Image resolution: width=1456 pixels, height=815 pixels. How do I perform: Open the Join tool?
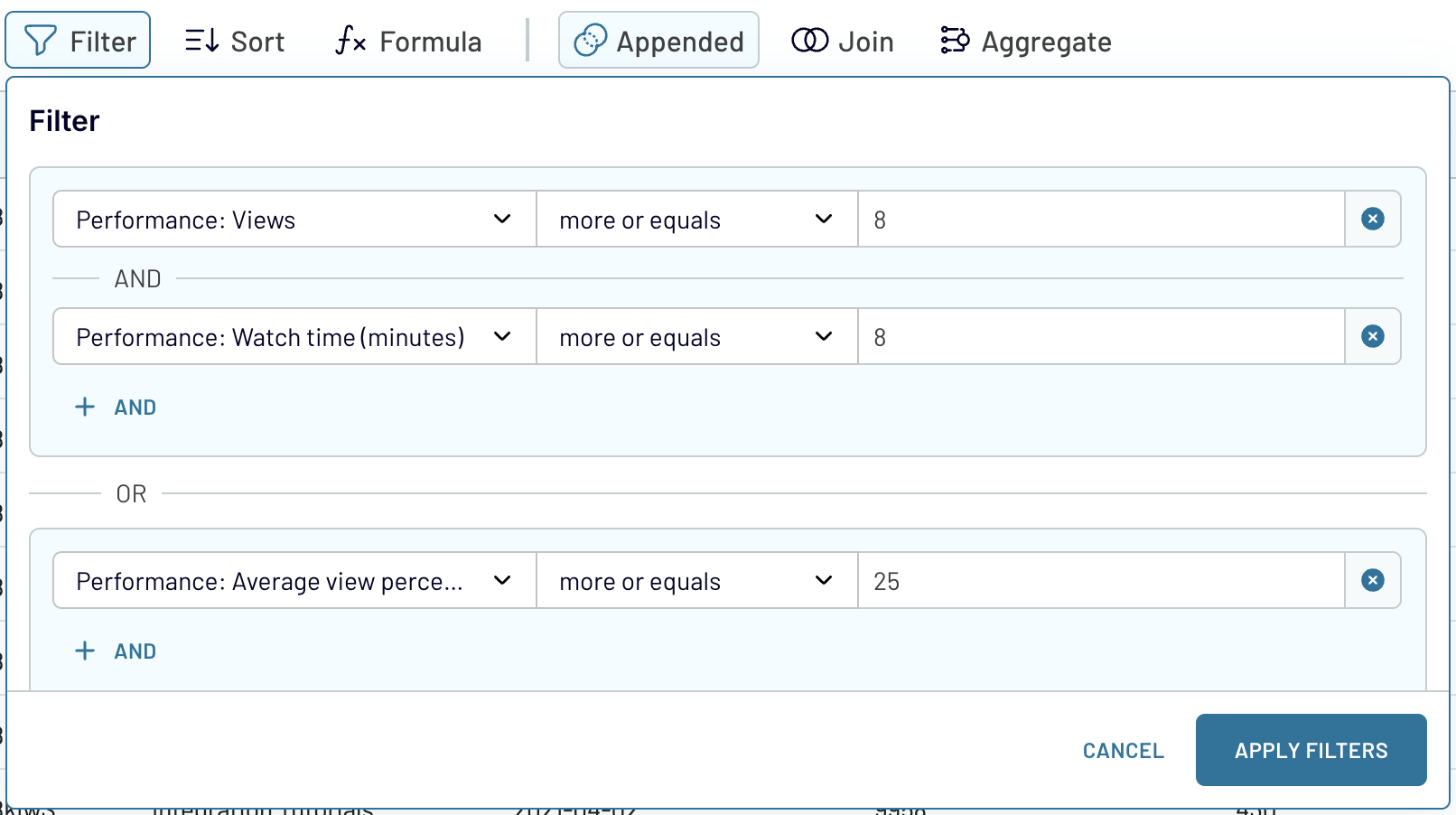[x=843, y=42]
